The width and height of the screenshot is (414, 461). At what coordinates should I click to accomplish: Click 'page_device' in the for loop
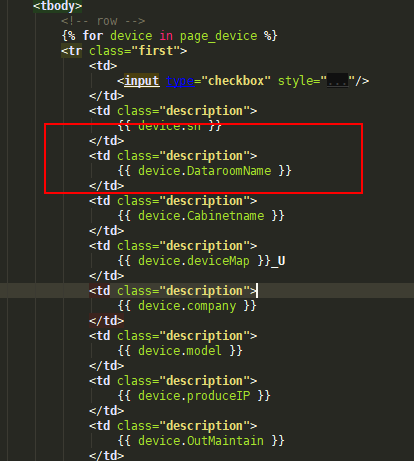coord(218,36)
